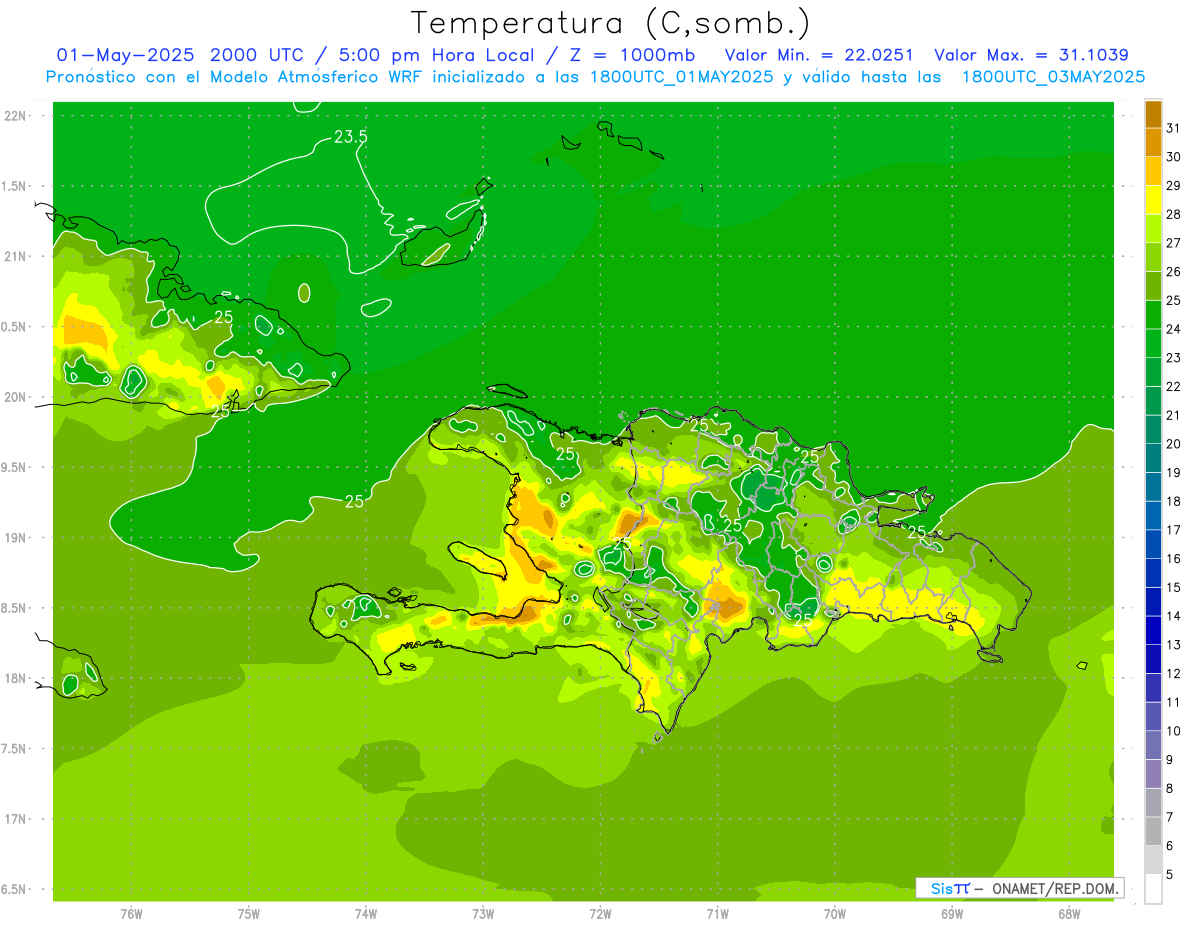Click the '17N' latitude axis label
1200x927 pixels.
(15, 819)
